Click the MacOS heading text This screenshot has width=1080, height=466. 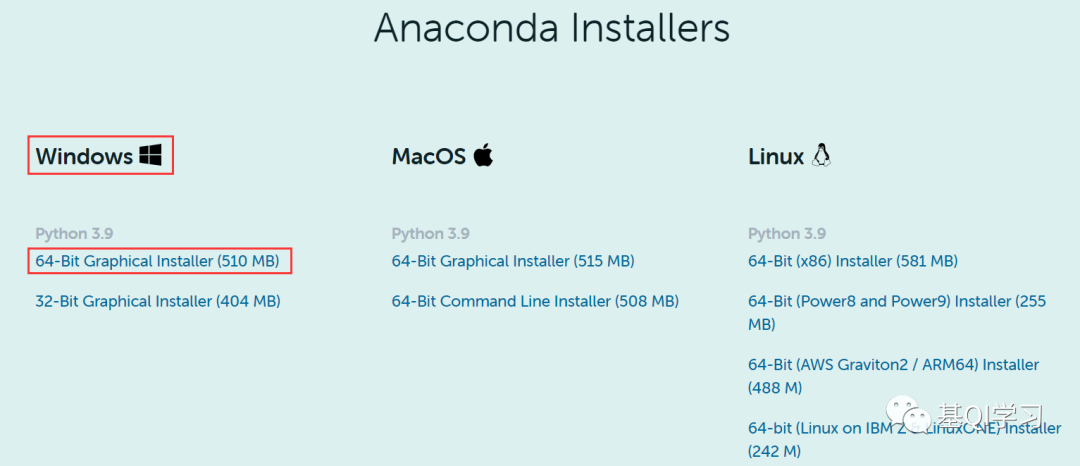(430, 156)
